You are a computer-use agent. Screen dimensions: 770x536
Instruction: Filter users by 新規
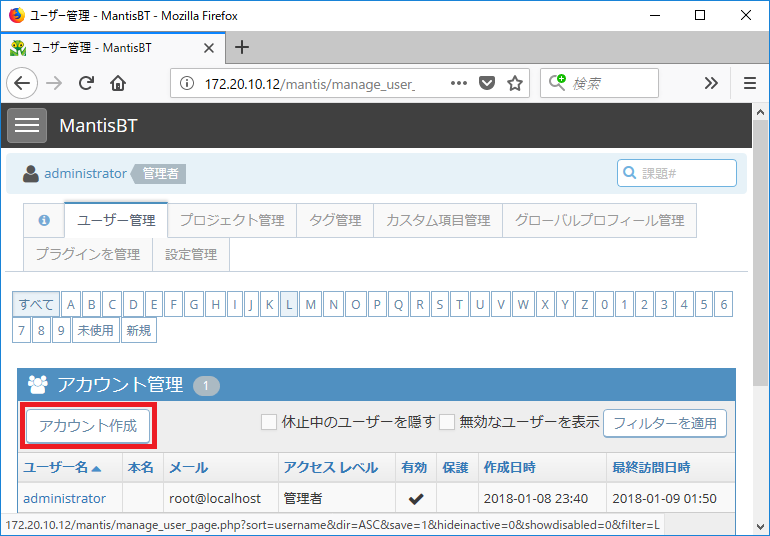point(138,330)
